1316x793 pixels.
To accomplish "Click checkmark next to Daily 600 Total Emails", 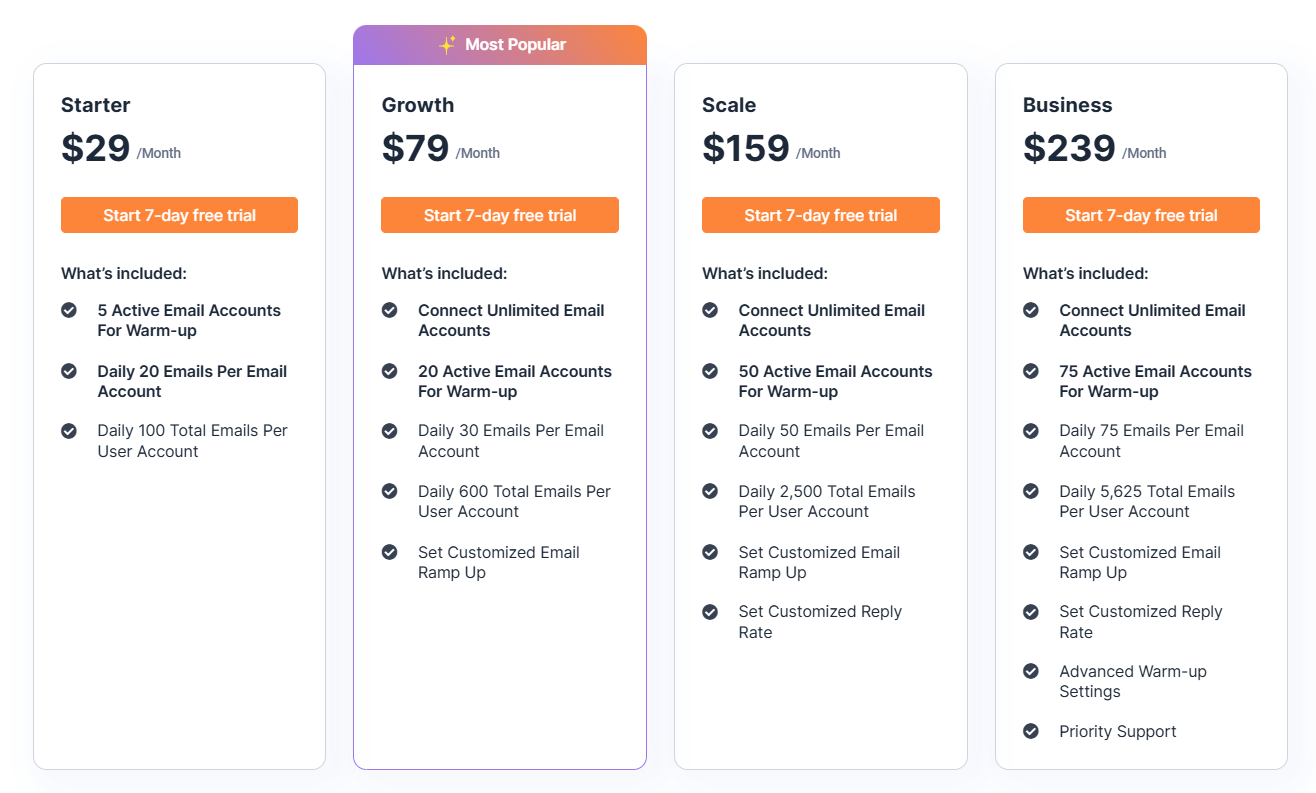I will click(x=390, y=491).
